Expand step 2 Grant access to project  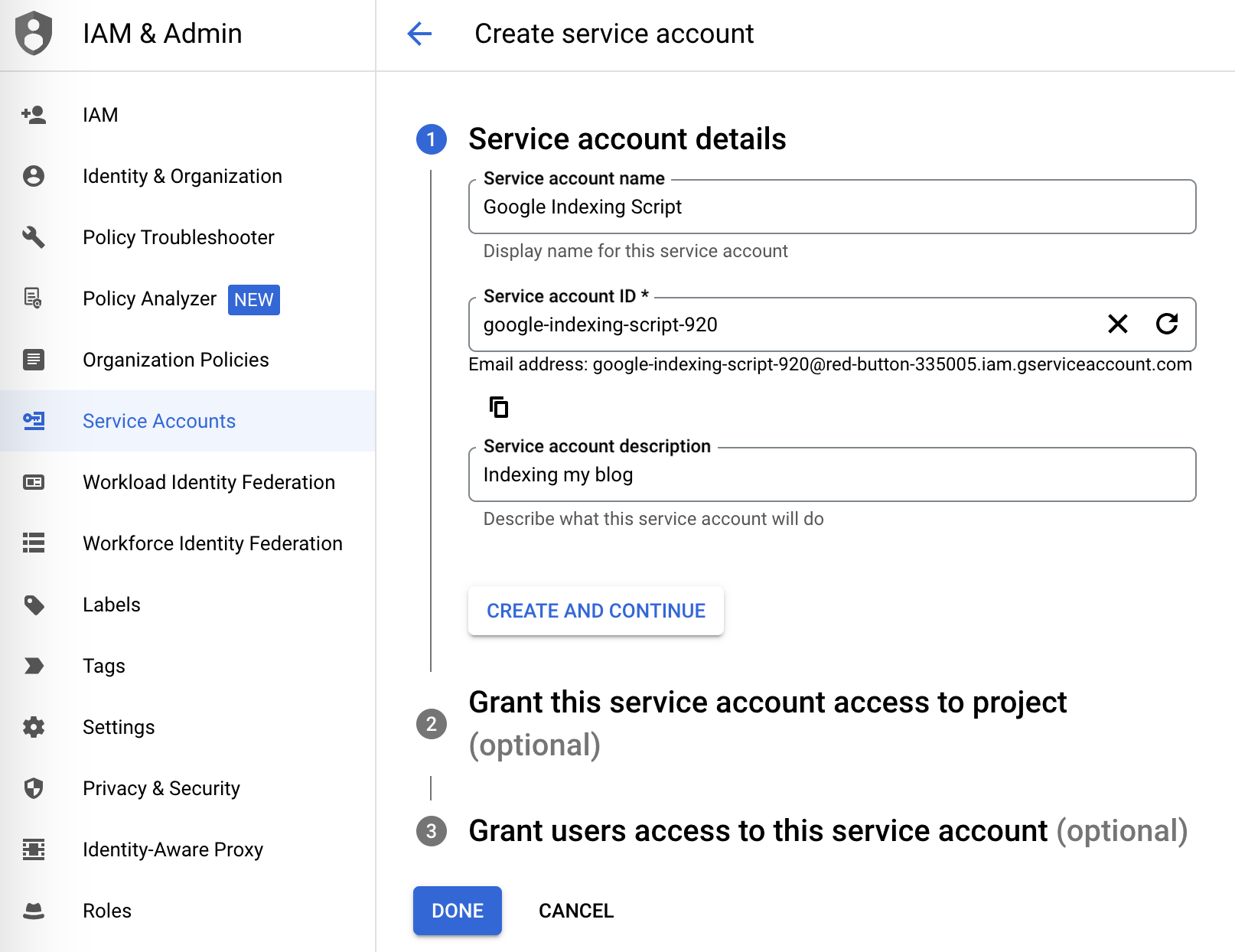coord(767,723)
